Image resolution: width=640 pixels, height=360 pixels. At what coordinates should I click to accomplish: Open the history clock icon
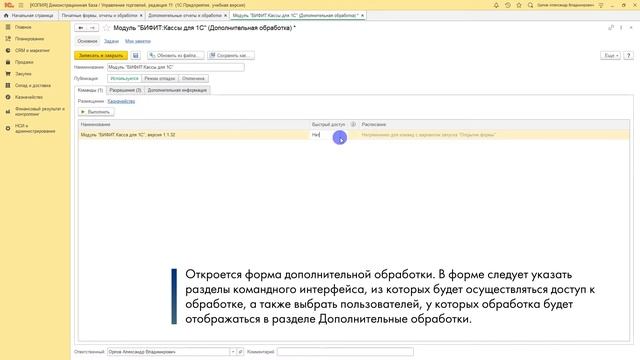pyautogui.click(x=507, y=5)
